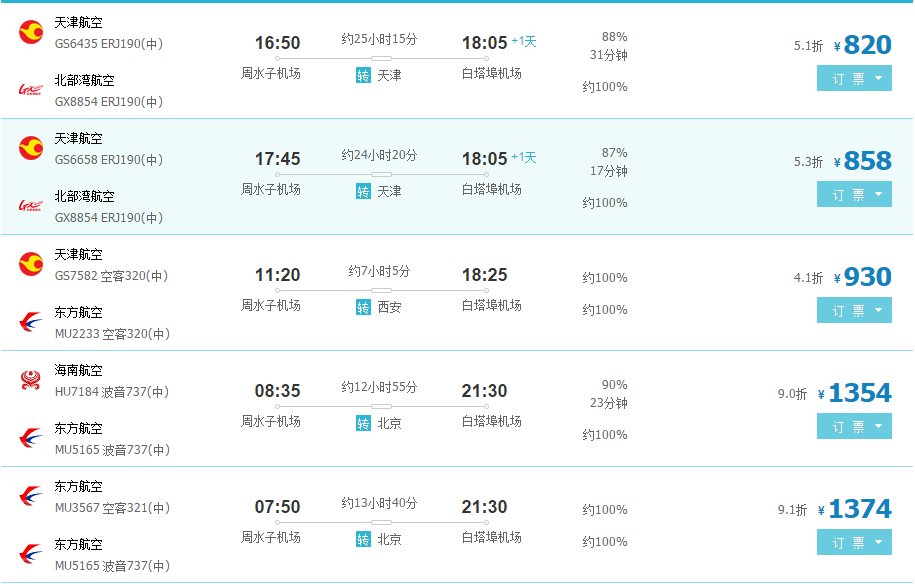
Task: Click the flight number GS6435 ERJ190 text
Action: point(109,43)
